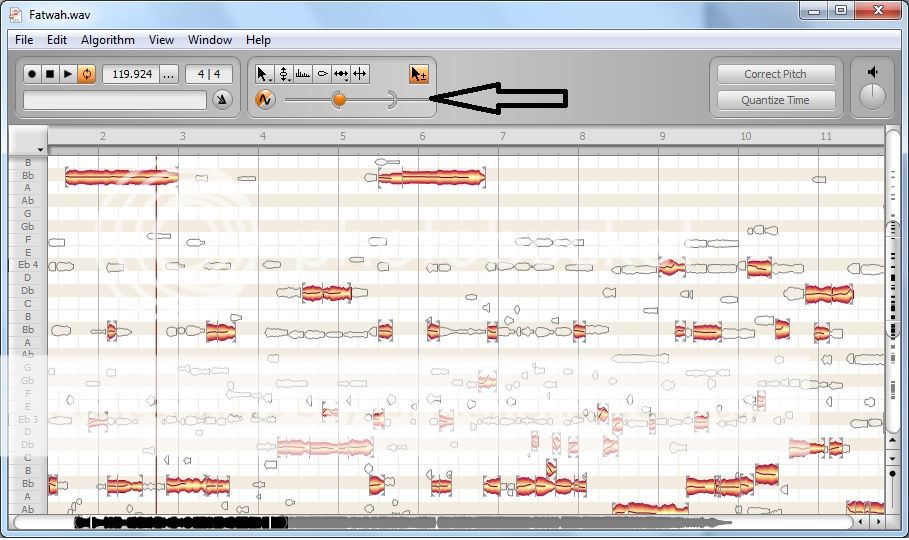The image size is (909, 540).
Task: Select the timing tool
Action: tap(341, 74)
